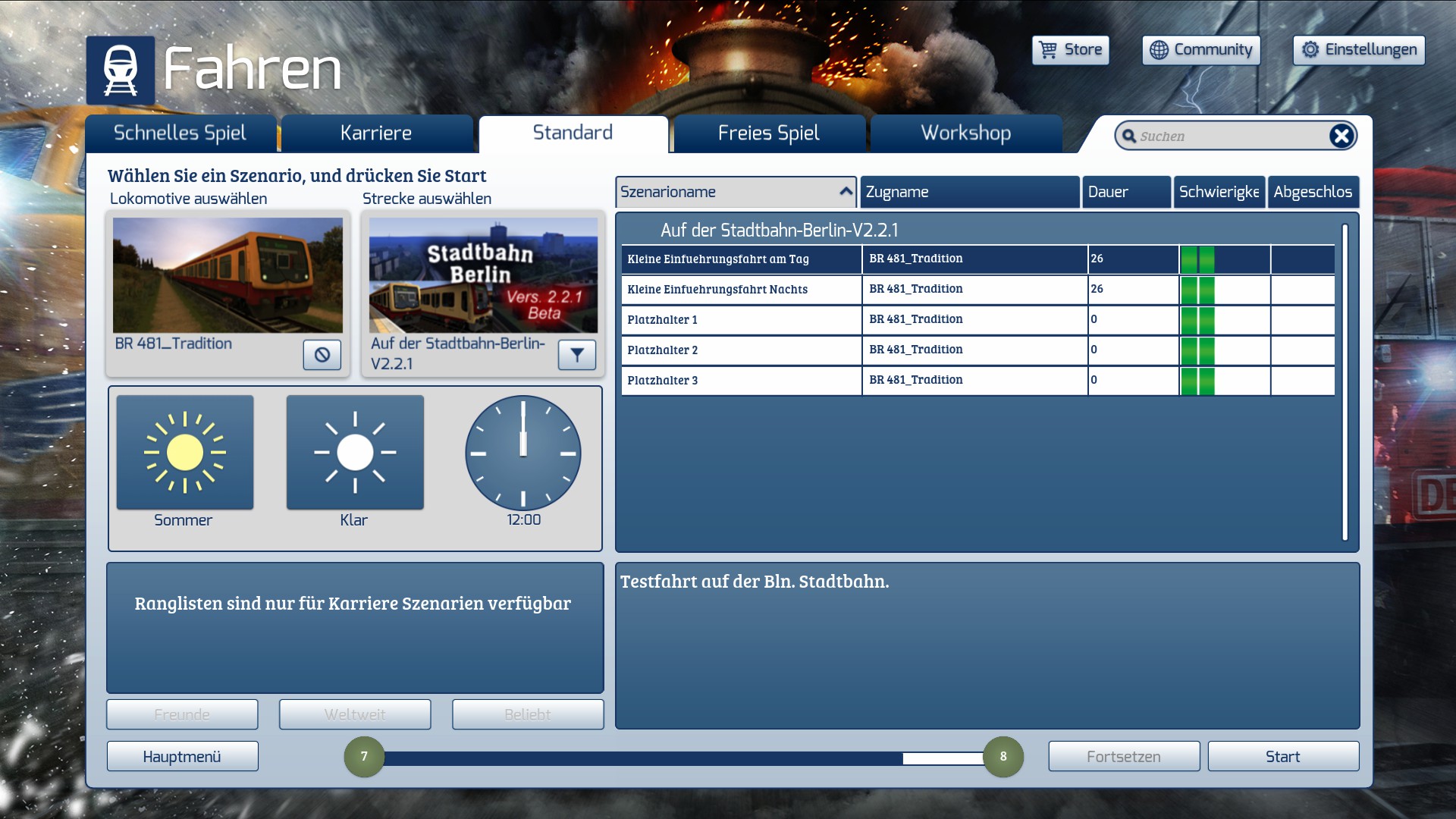The image size is (1456, 819).
Task: Sort by Szenarioname column arrow
Action: click(846, 192)
